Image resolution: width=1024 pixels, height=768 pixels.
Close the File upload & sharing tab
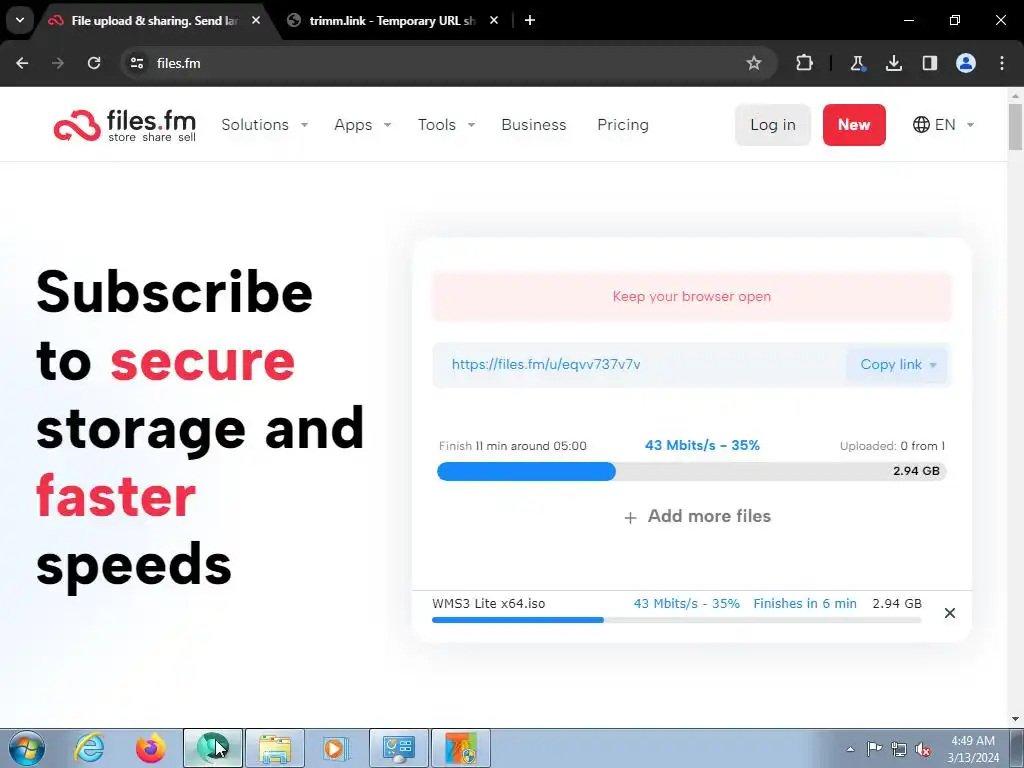pos(256,20)
